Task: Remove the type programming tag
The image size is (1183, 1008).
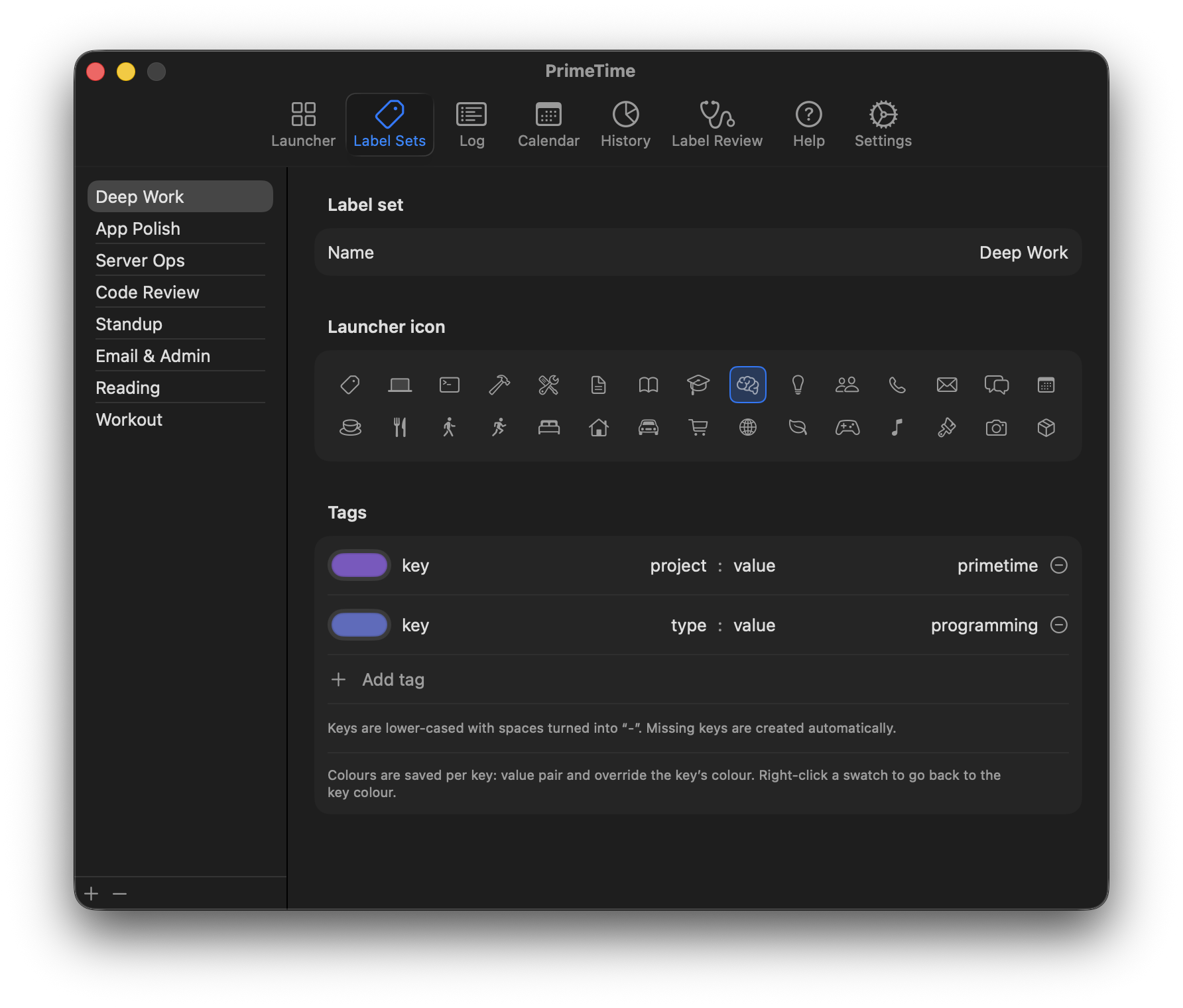Action: click(1059, 625)
